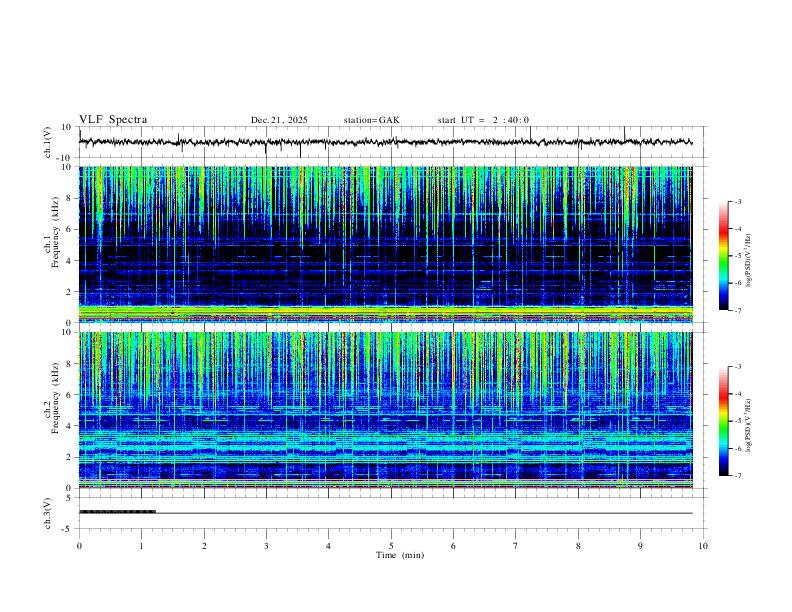Click the ch.1 spectrogram color scale bar
This screenshot has height=612, width=792.
[723, 256]
